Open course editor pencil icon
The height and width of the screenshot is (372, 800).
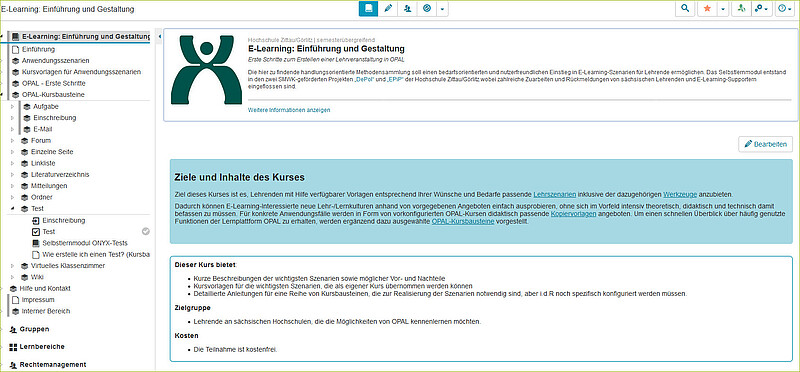(x=388, y=8)
